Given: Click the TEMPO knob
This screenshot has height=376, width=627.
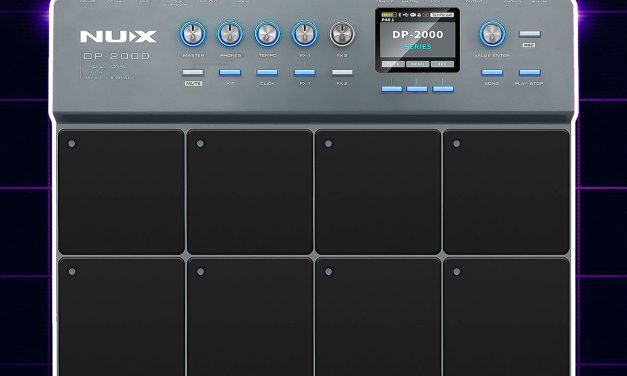Looking at the screenshot, I should [x=268, y=34].
